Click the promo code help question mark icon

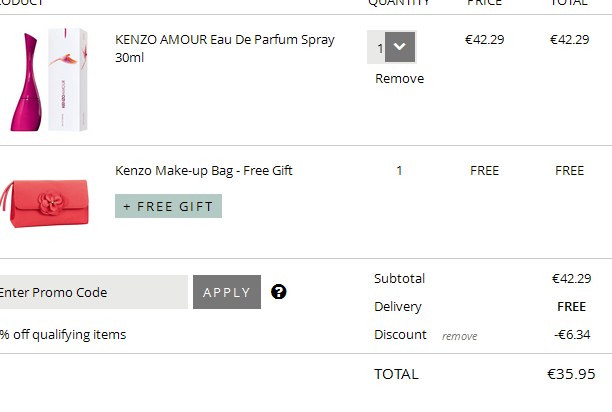coord(279,292)
